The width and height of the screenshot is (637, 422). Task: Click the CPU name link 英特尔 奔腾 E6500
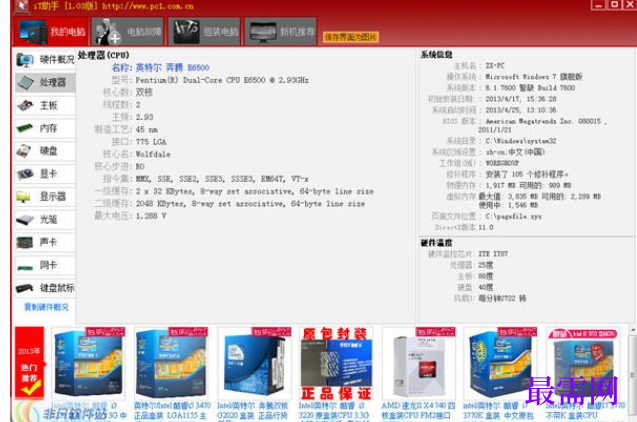[x=172, y=67]
